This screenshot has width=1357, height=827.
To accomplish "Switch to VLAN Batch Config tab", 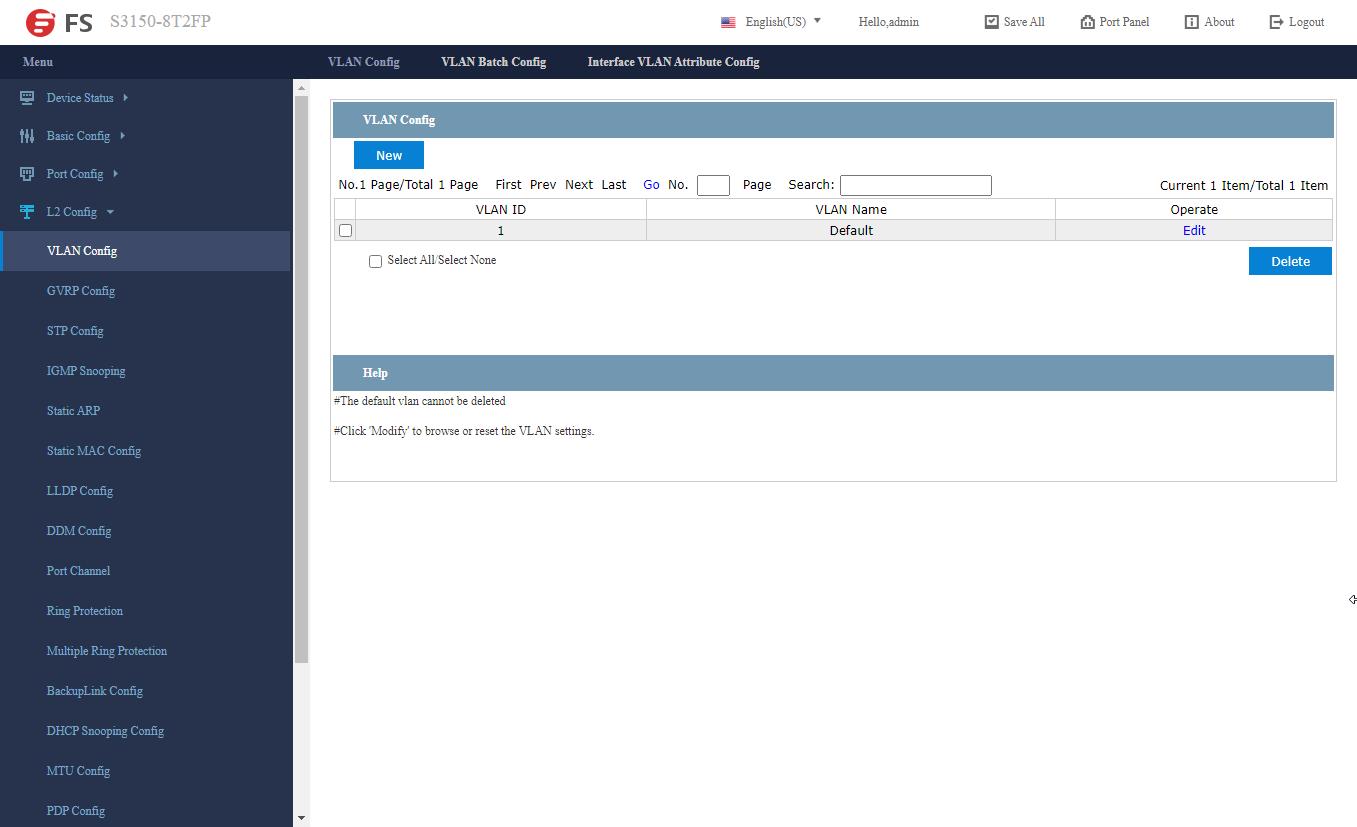I will 493,62.
